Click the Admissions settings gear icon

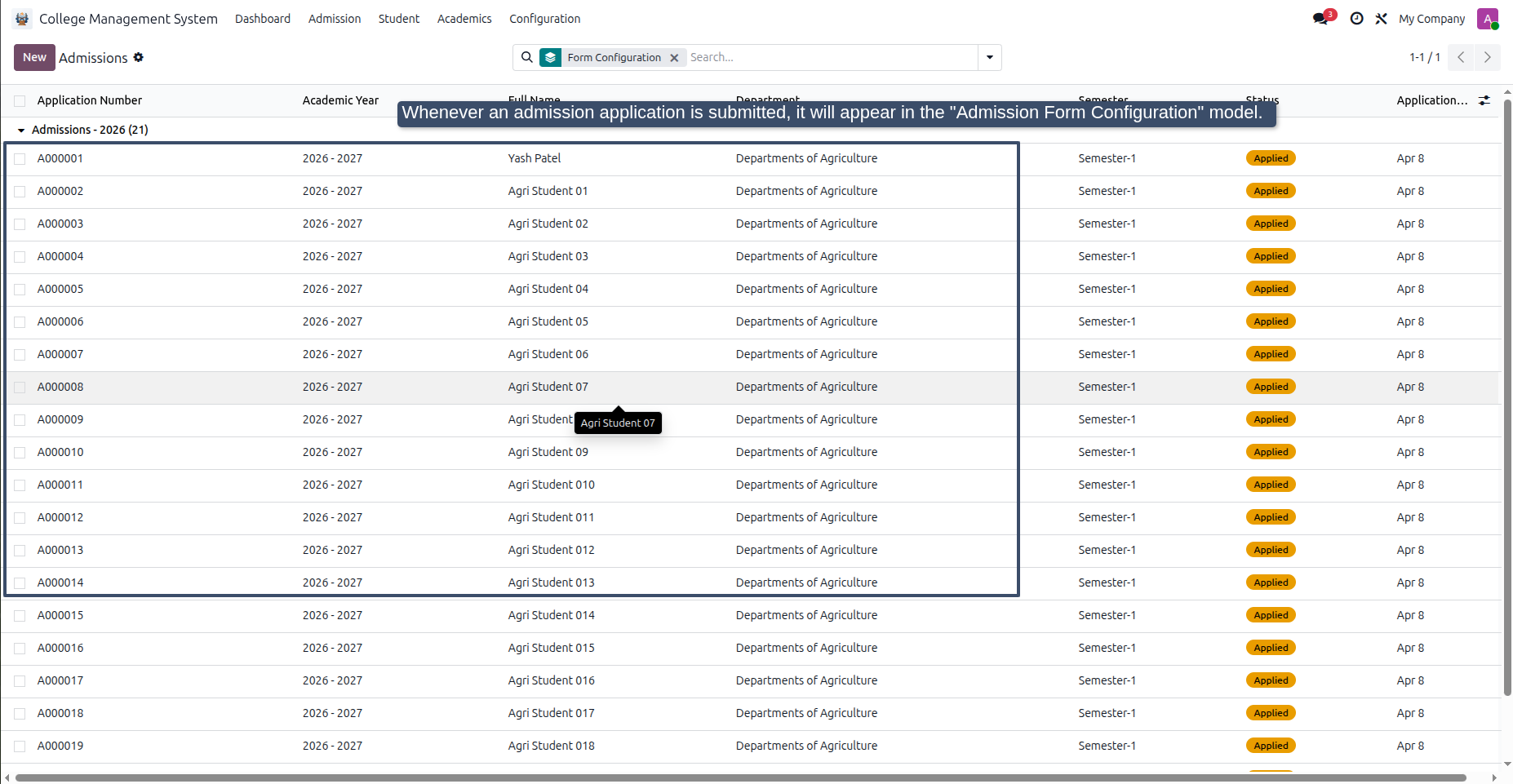pos(139,57)
